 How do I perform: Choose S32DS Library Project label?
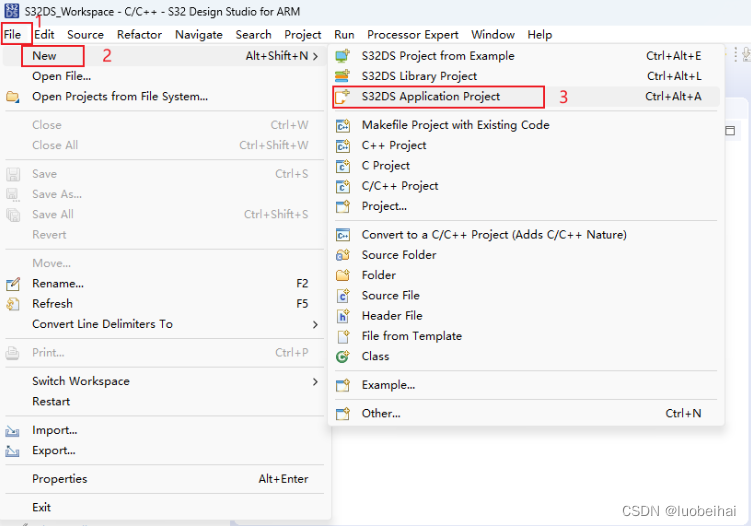pos(419,76)
